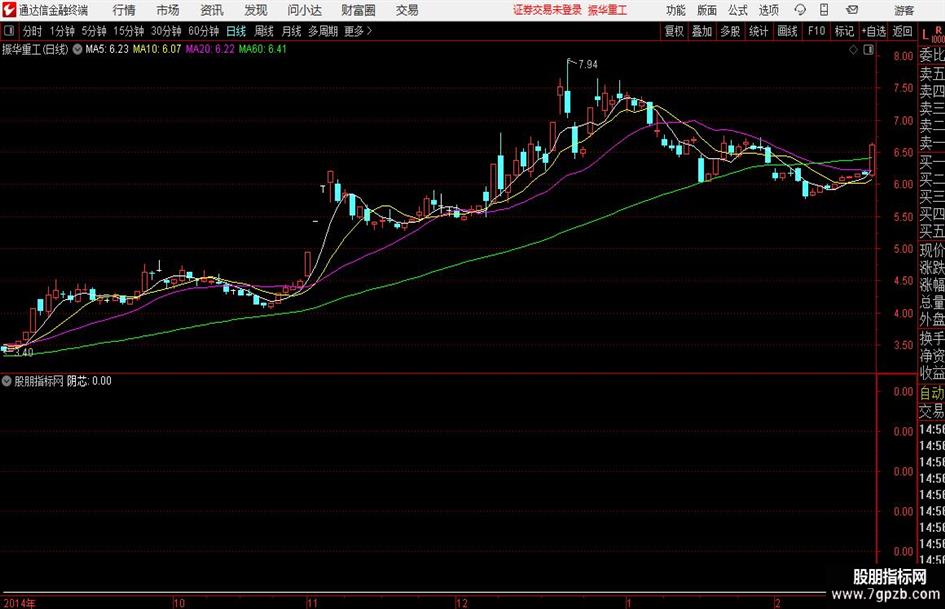The image size is (945, 609).
Task: Open the 公式 menu
Action: (x=738, y=10)
